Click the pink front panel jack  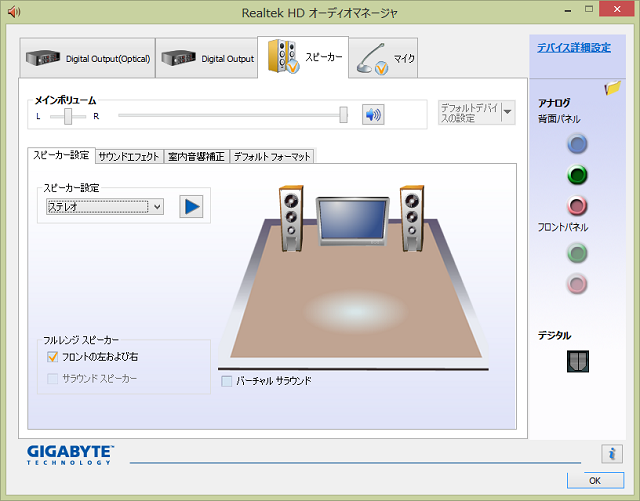[577, 284]
